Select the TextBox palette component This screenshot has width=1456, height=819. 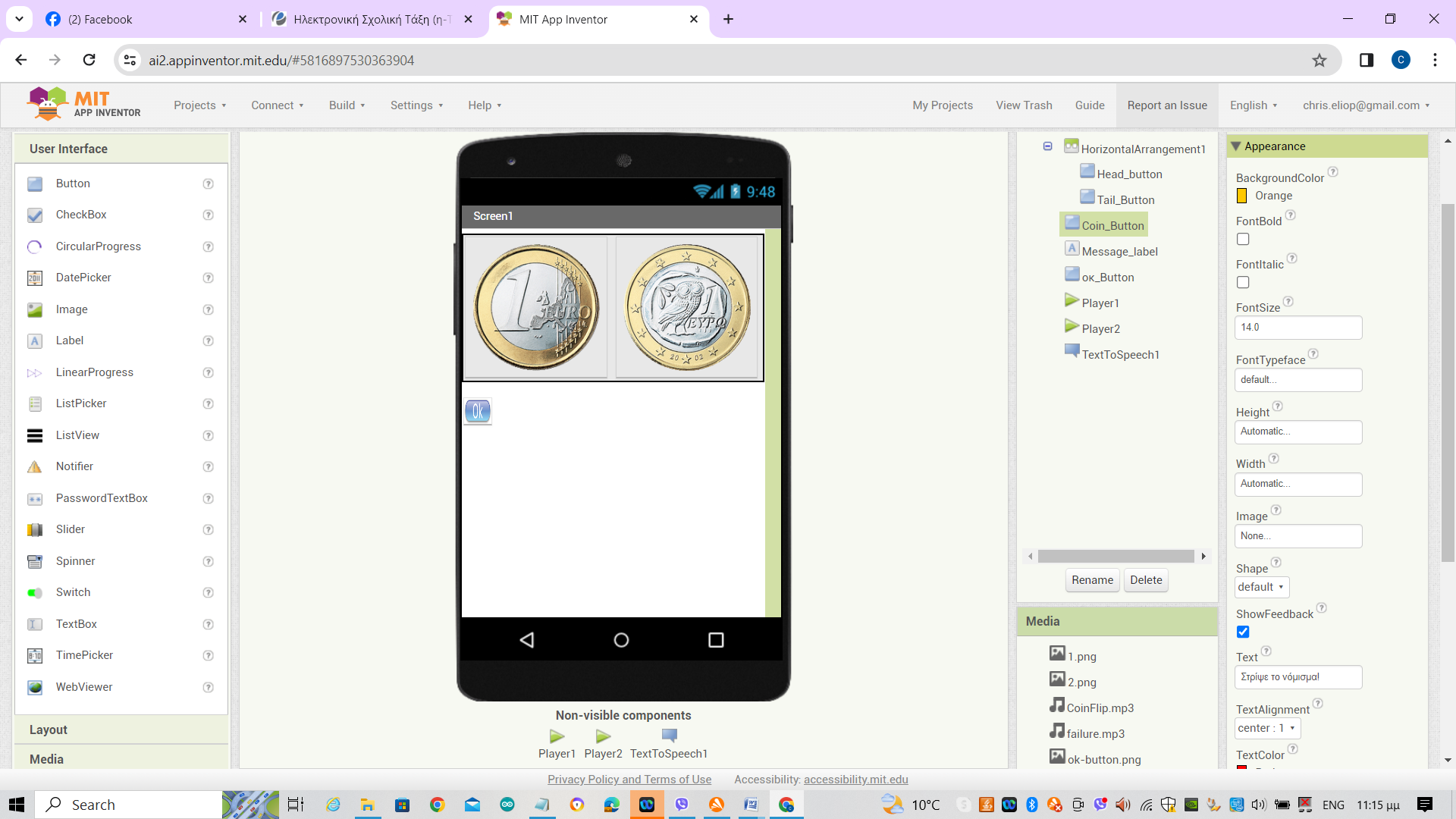pyautogui.click(x=76, y=624)
